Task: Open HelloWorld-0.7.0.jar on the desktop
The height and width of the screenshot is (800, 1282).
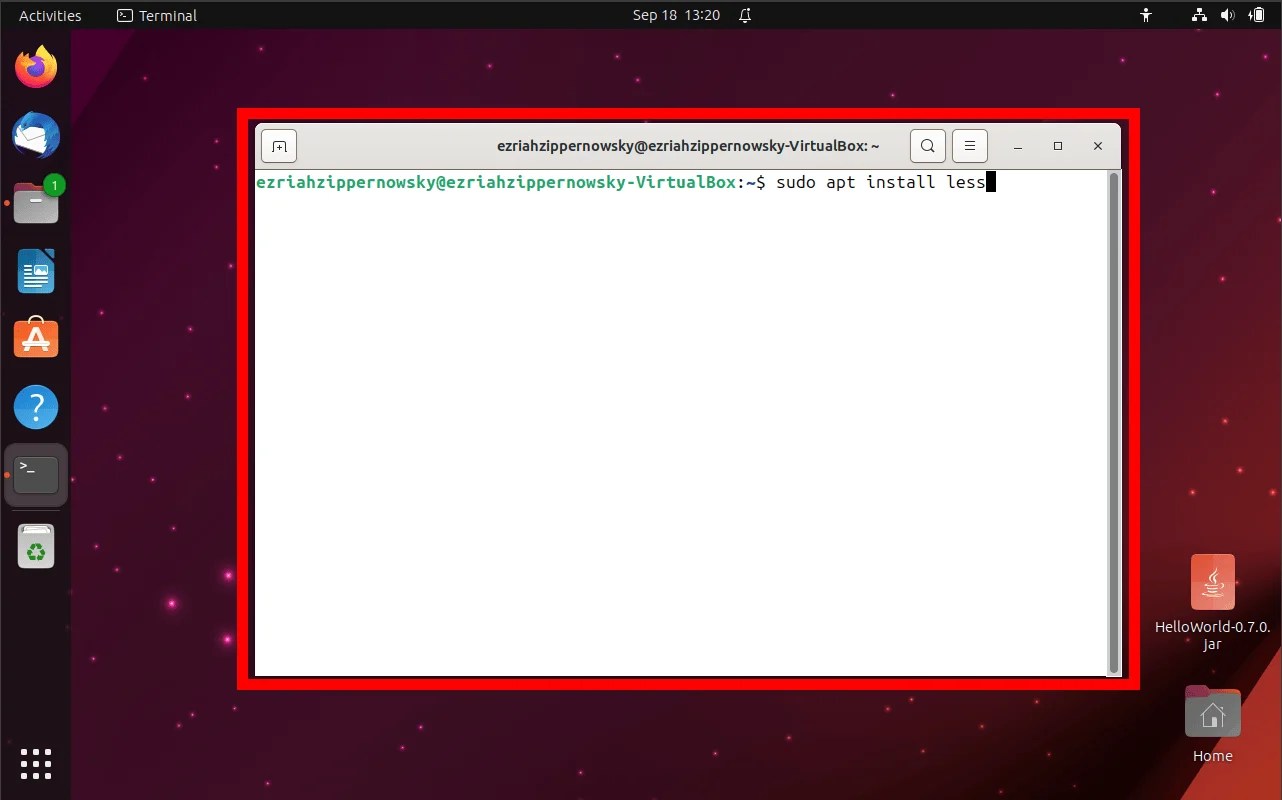Action: [x=1212, y=581]
